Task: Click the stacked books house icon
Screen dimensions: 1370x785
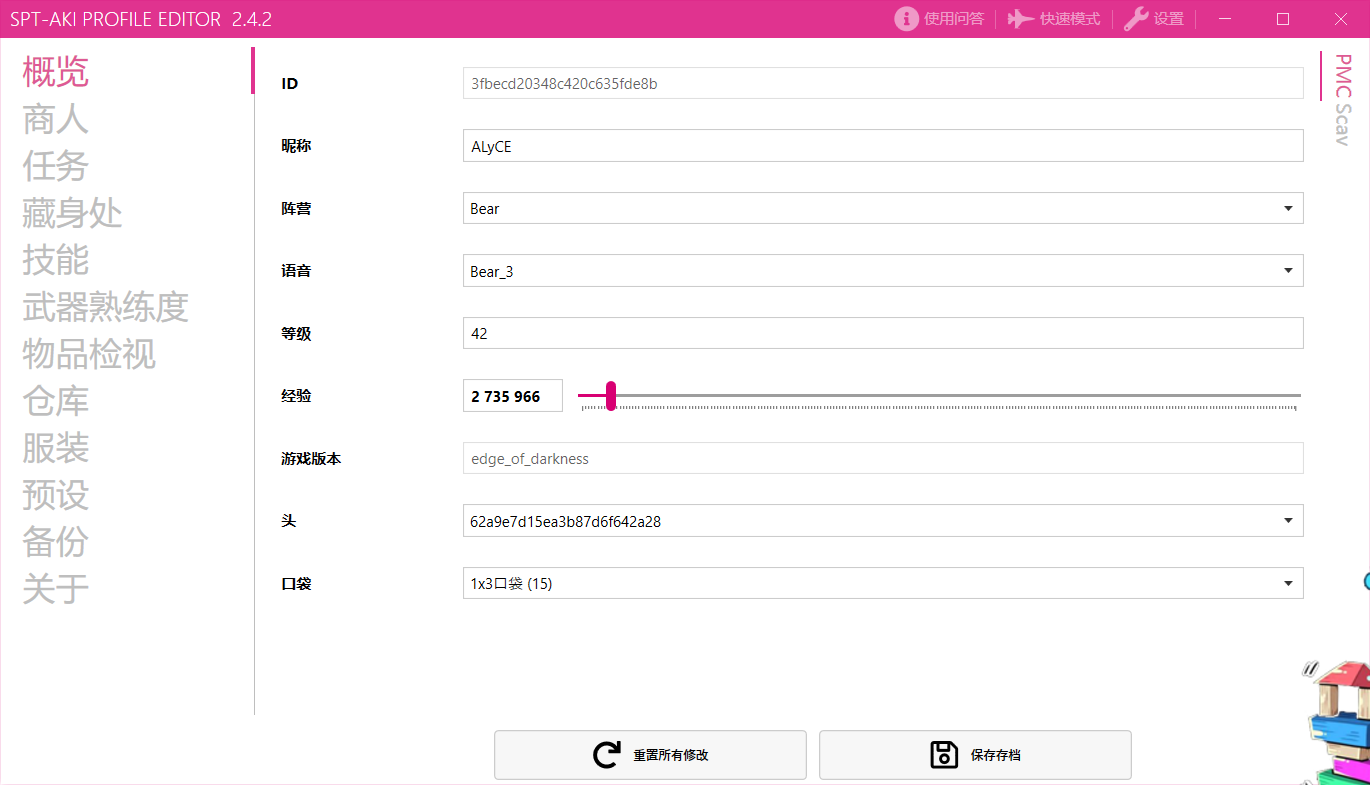Action: coord(1340,720)
